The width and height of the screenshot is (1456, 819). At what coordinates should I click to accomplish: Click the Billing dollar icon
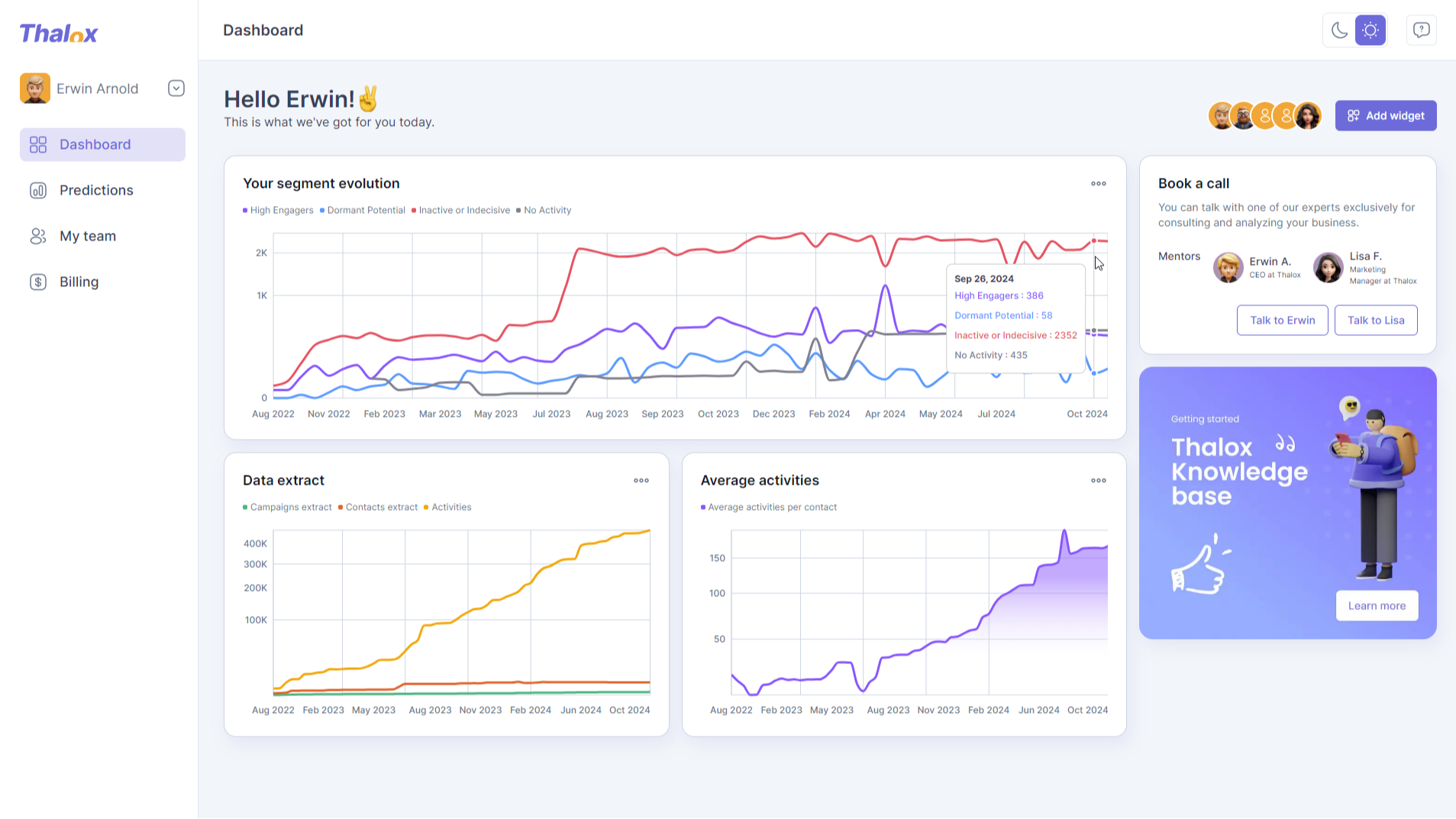38,282
